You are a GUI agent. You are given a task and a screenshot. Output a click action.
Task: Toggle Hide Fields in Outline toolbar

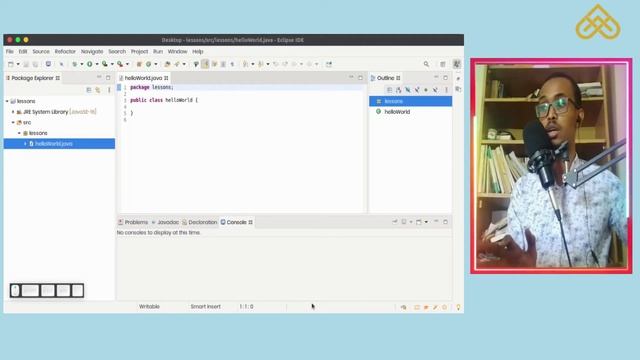tap(408, 90)
